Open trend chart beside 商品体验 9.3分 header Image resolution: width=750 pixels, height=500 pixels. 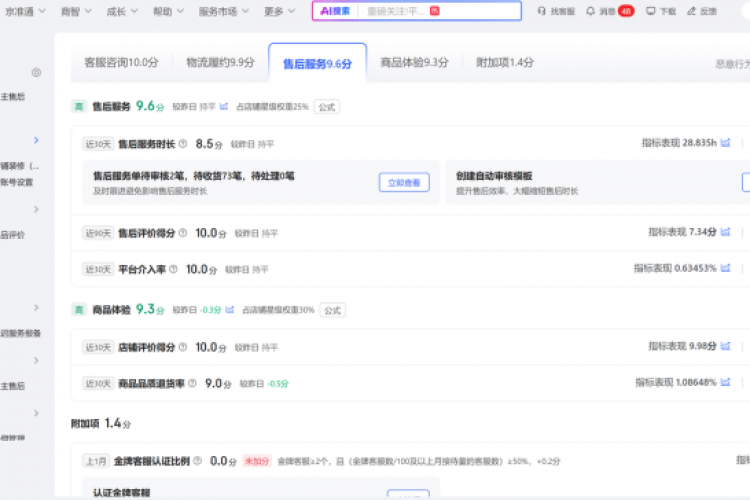click(x=230, y=310)
